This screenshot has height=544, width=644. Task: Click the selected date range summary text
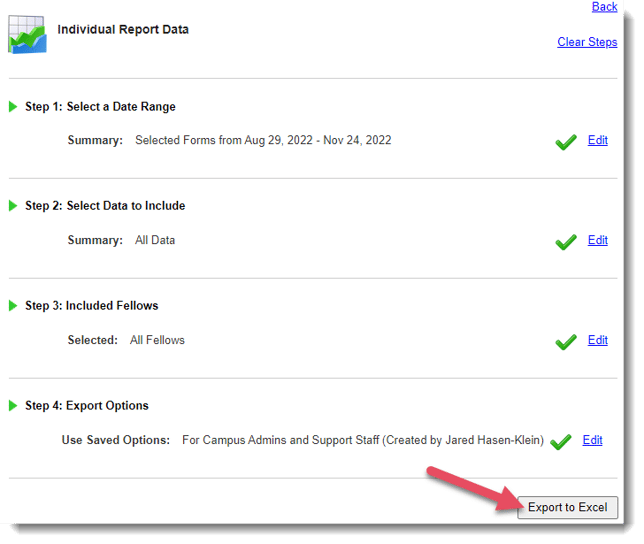[263, 140]
